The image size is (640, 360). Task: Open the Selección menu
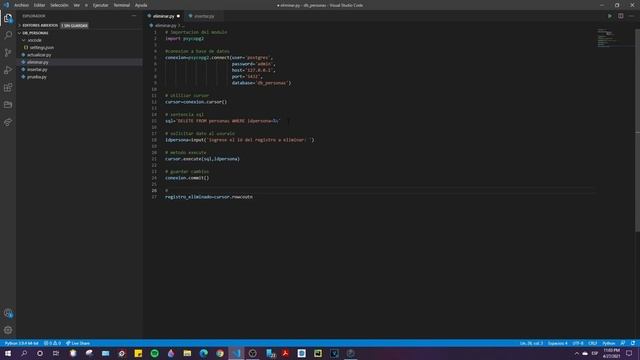(59, 5)
